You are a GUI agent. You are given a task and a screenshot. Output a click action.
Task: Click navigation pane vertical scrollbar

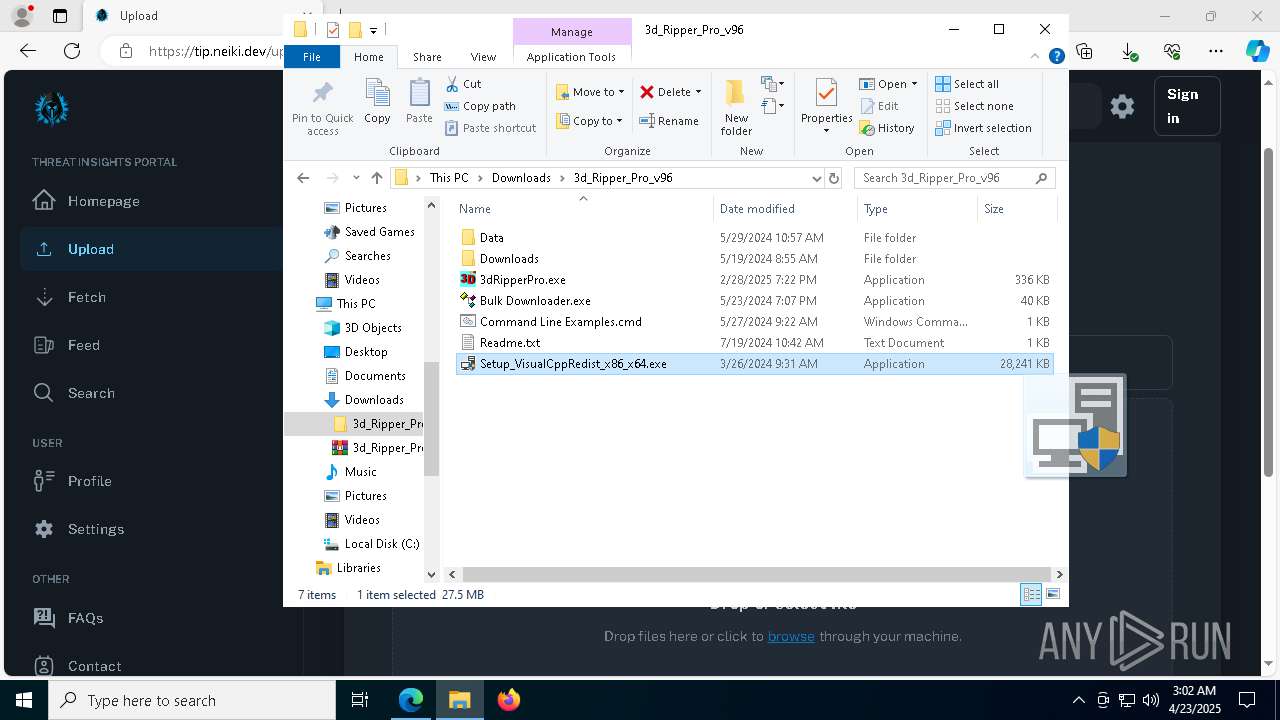[x=431, y=418]
